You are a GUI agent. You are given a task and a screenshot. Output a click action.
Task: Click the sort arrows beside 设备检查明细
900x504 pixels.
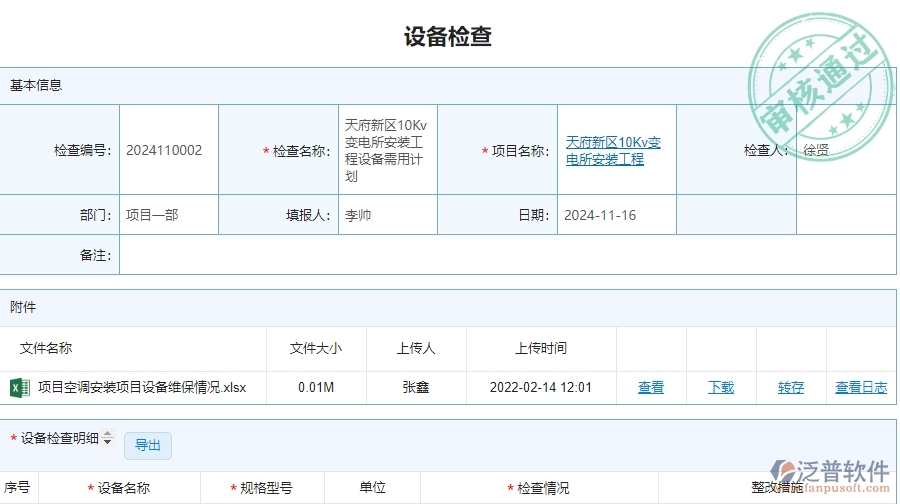(x=108, y=439)
